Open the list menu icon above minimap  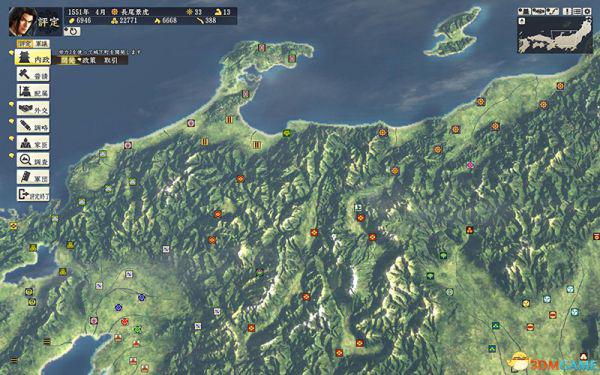[x=577, y=11]
